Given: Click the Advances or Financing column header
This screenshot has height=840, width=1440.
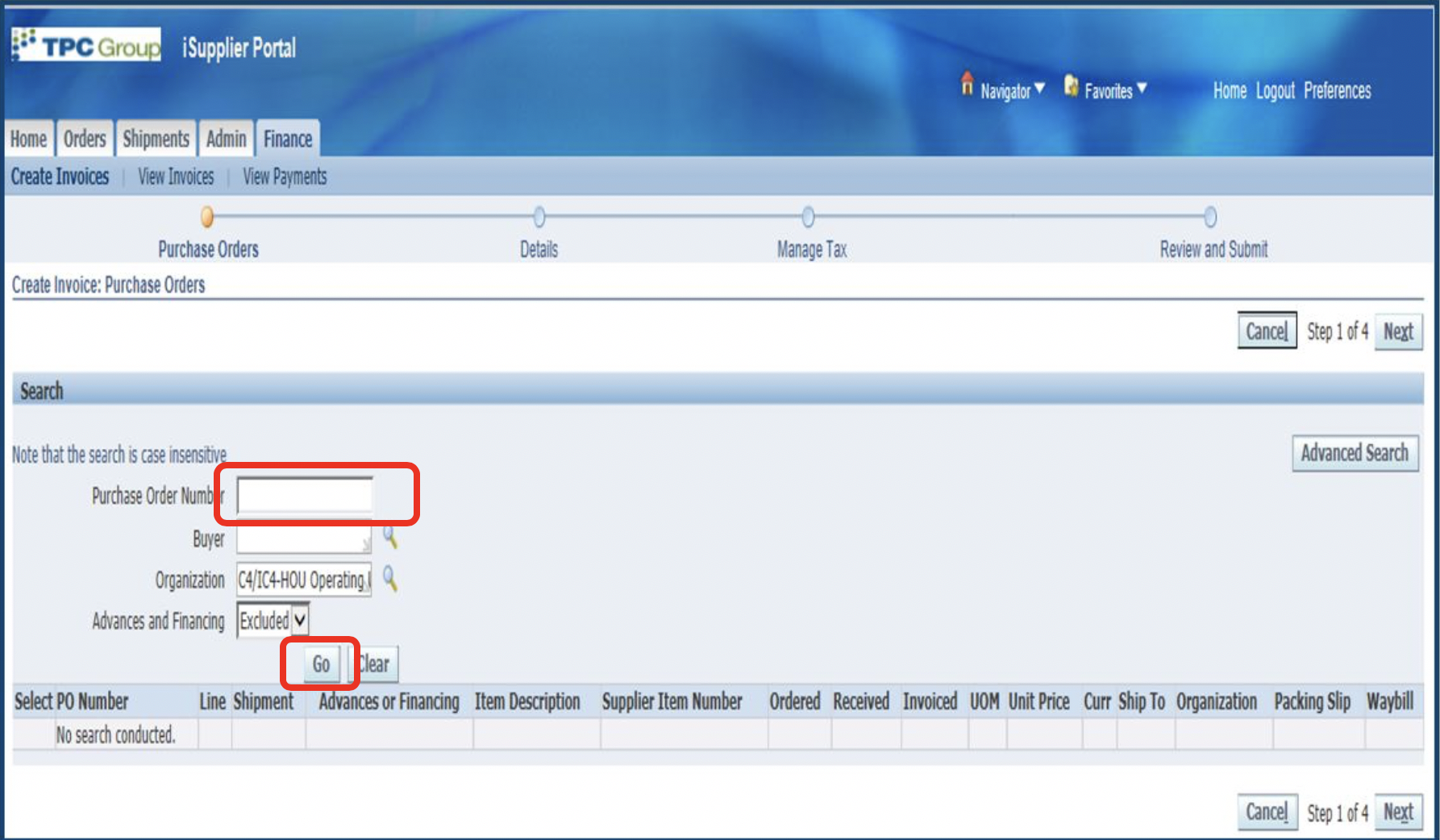Looking at the screenshot, I should [x=389, y=702].
